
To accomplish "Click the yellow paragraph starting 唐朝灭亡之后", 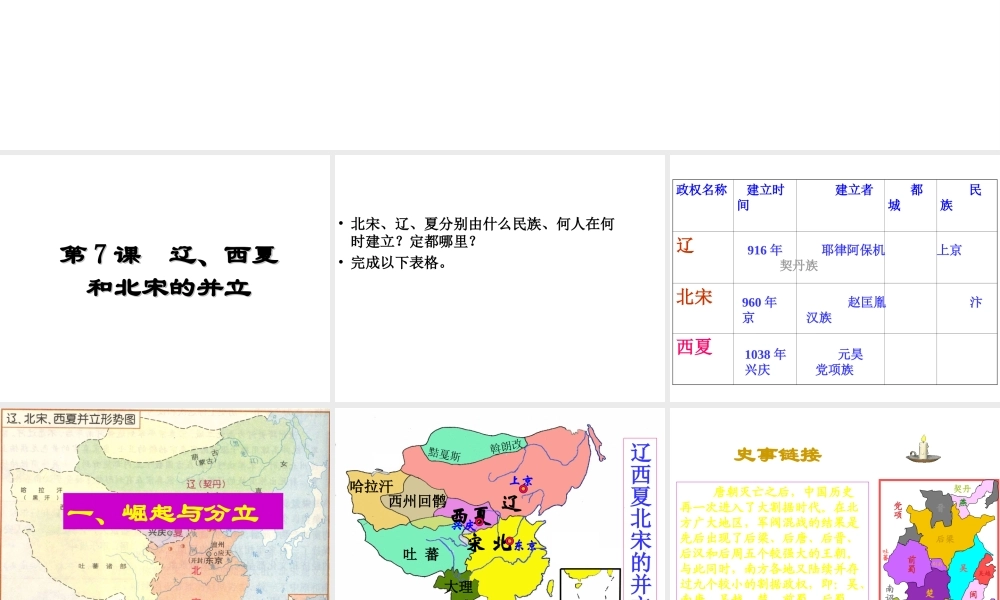I will pyautogui.click(x=771, y=543).
